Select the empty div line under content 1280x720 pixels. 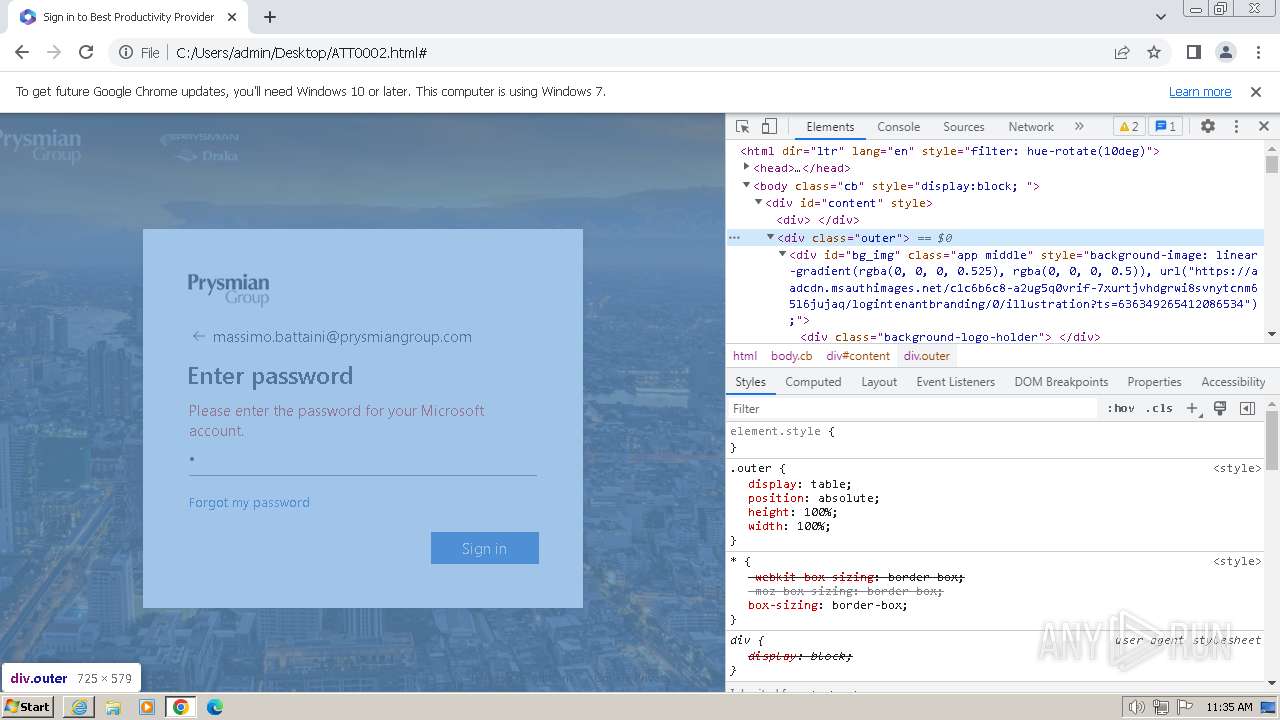click(818, 220)
